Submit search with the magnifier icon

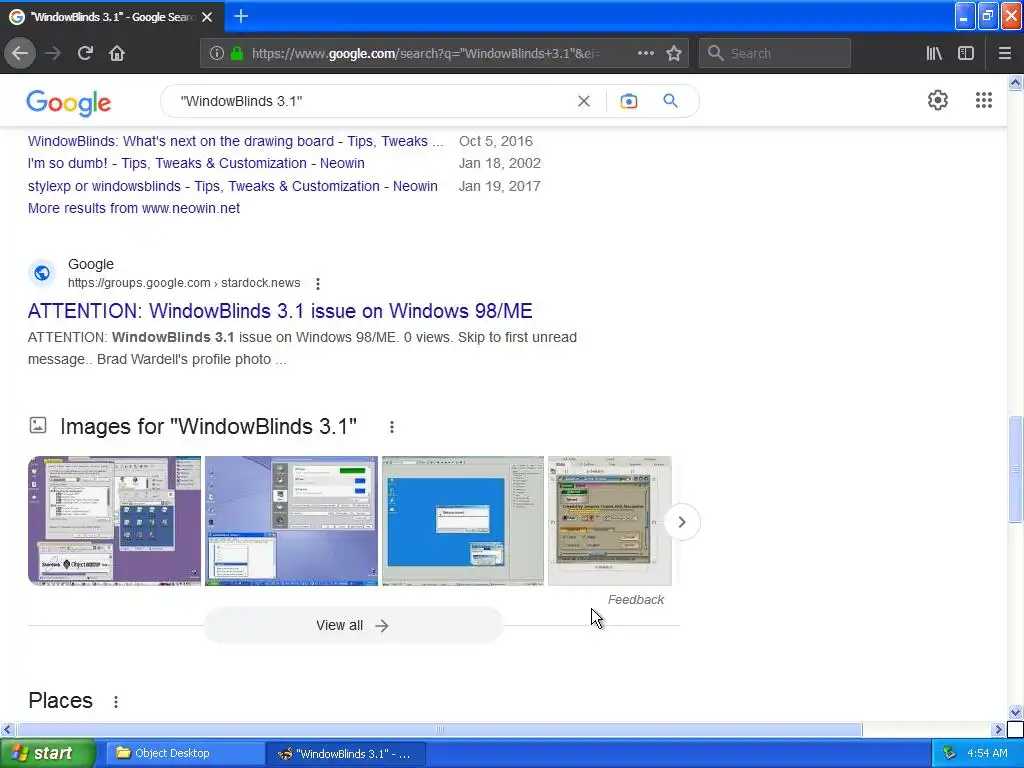(670, 101)
